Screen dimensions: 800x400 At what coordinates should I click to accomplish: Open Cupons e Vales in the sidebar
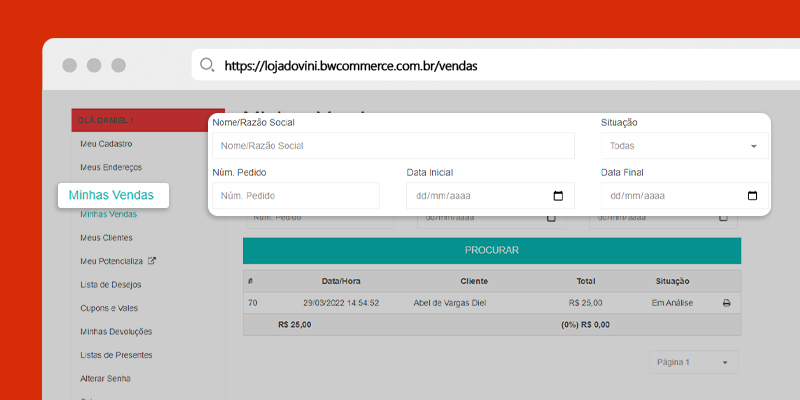[x=109, y=308]
